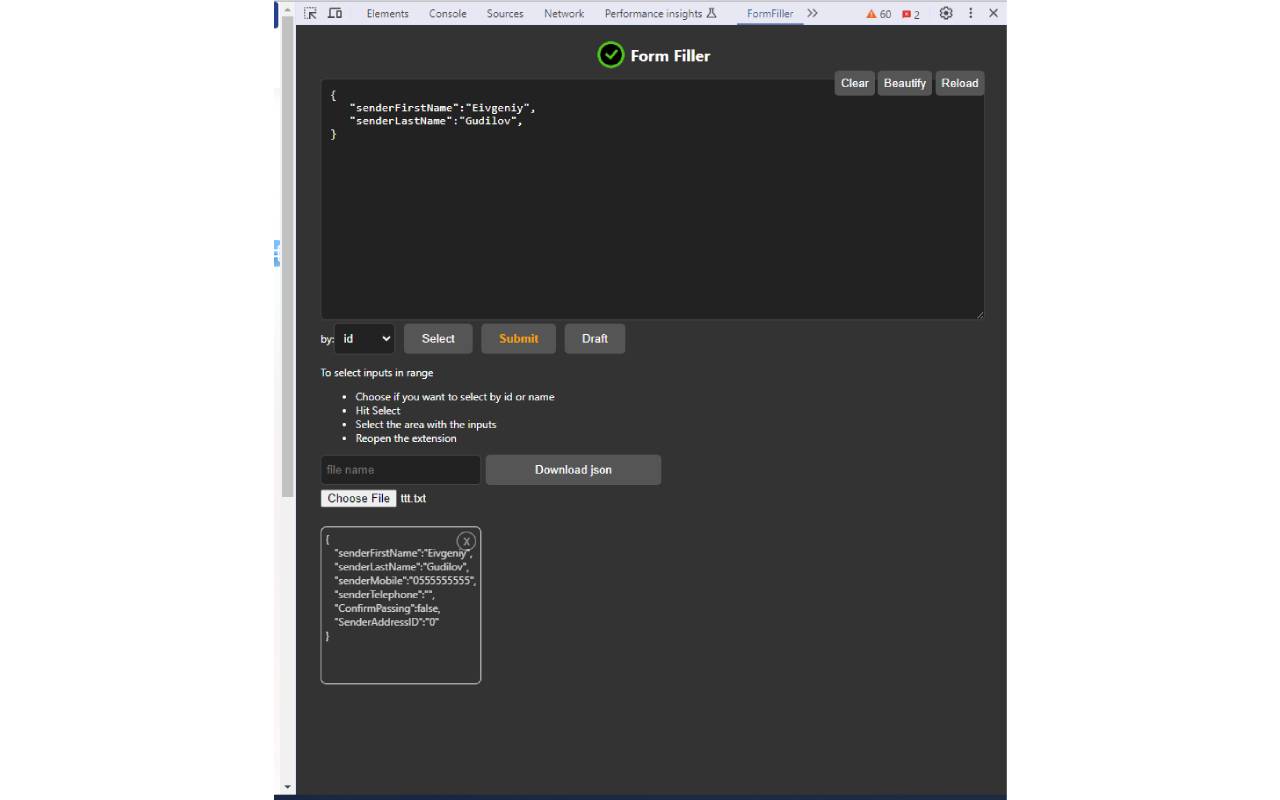Click the warnings count badge showing 60
Viewport: 1280px width, 800px height.
879,14
